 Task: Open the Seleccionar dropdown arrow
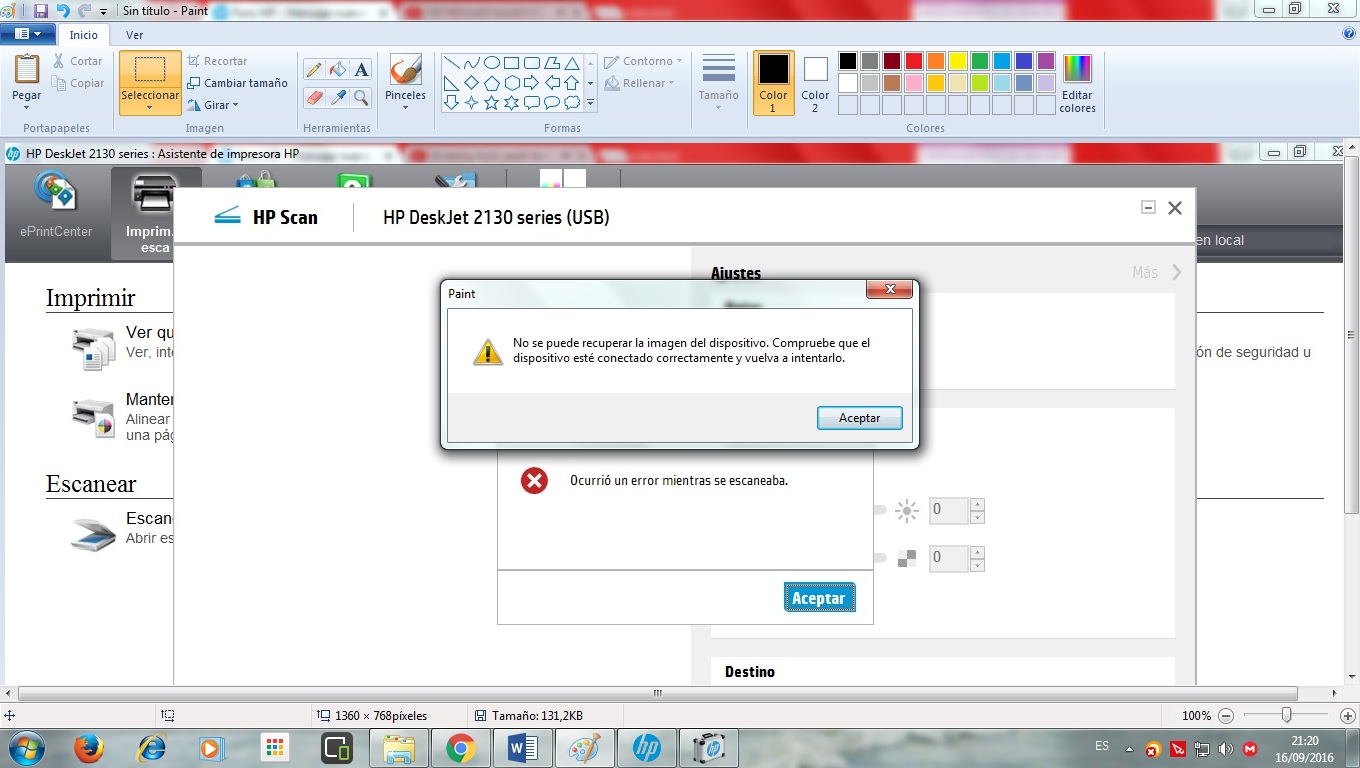150,106
